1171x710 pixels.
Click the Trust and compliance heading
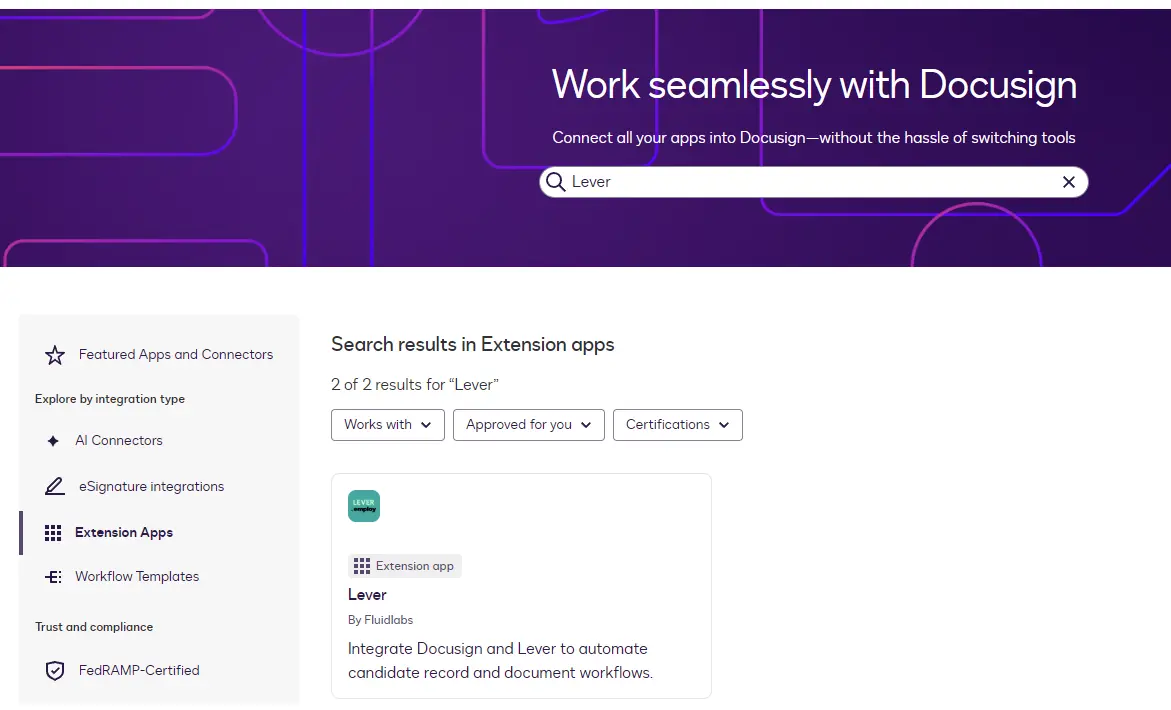pyautogui.click(x=94, y=627)
